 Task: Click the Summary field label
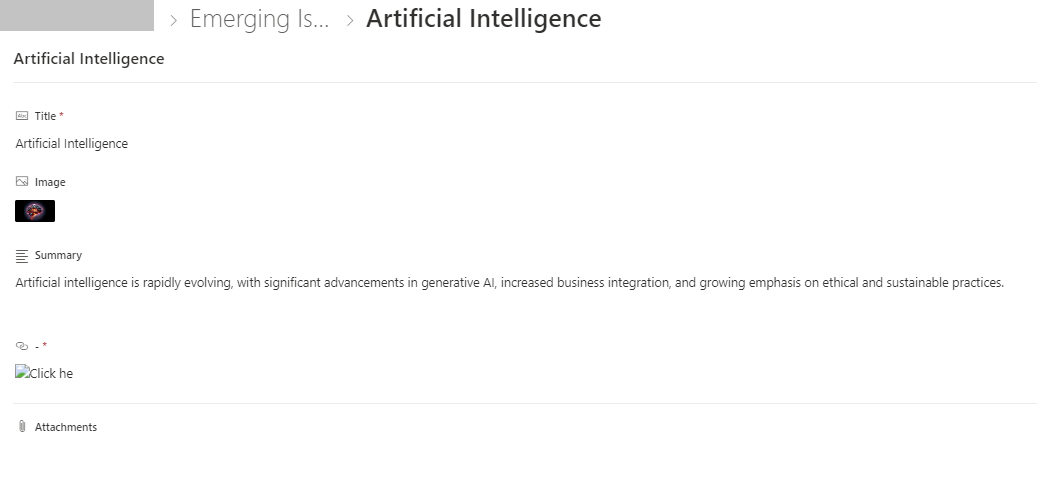tap(58, 255)
